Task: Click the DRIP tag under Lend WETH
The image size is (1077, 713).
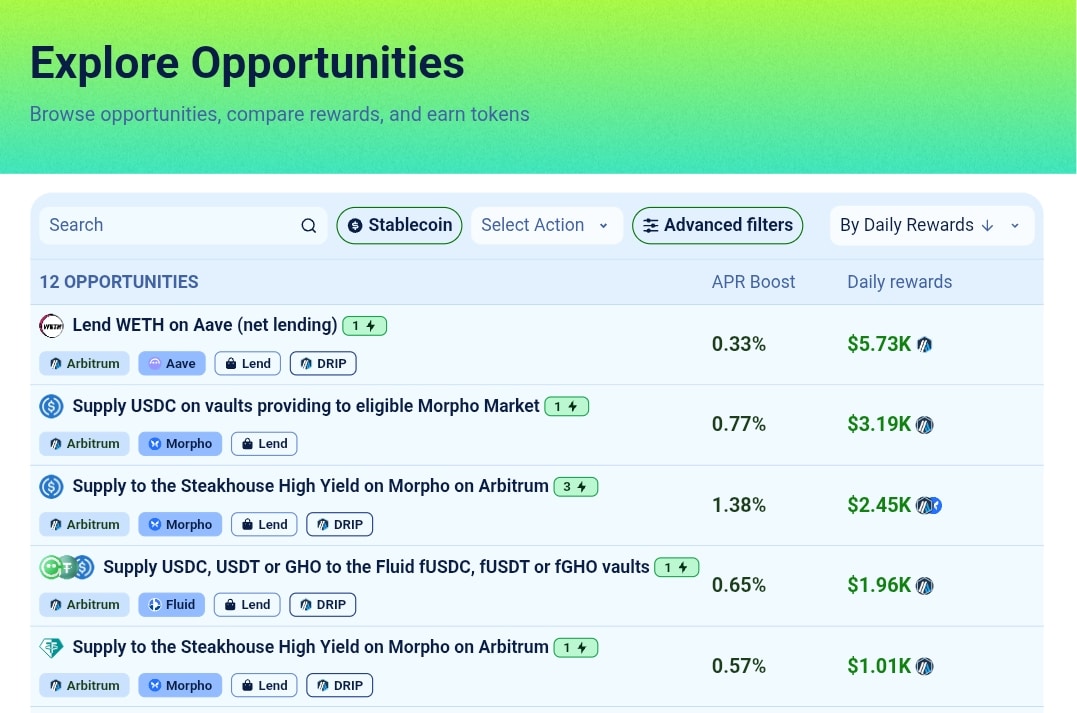Action: click(323, 363)
